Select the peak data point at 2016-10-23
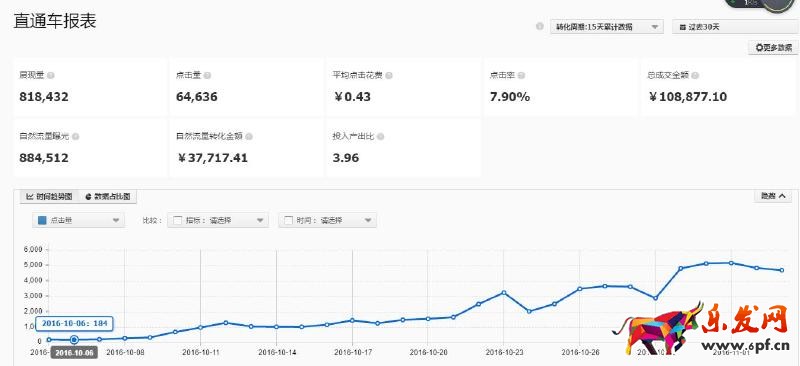 504,292
